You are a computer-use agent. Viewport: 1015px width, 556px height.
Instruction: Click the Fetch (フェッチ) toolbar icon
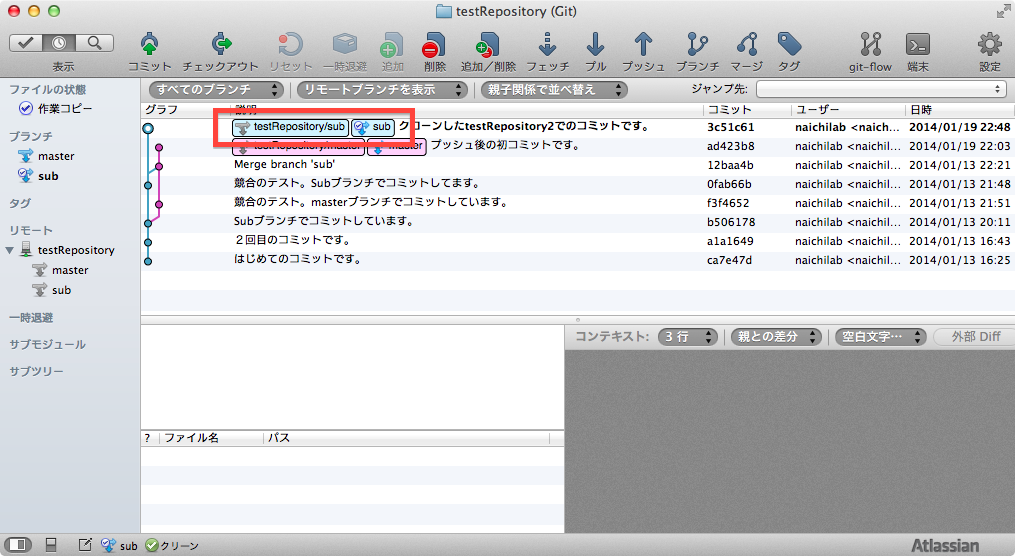coord(548,44)
